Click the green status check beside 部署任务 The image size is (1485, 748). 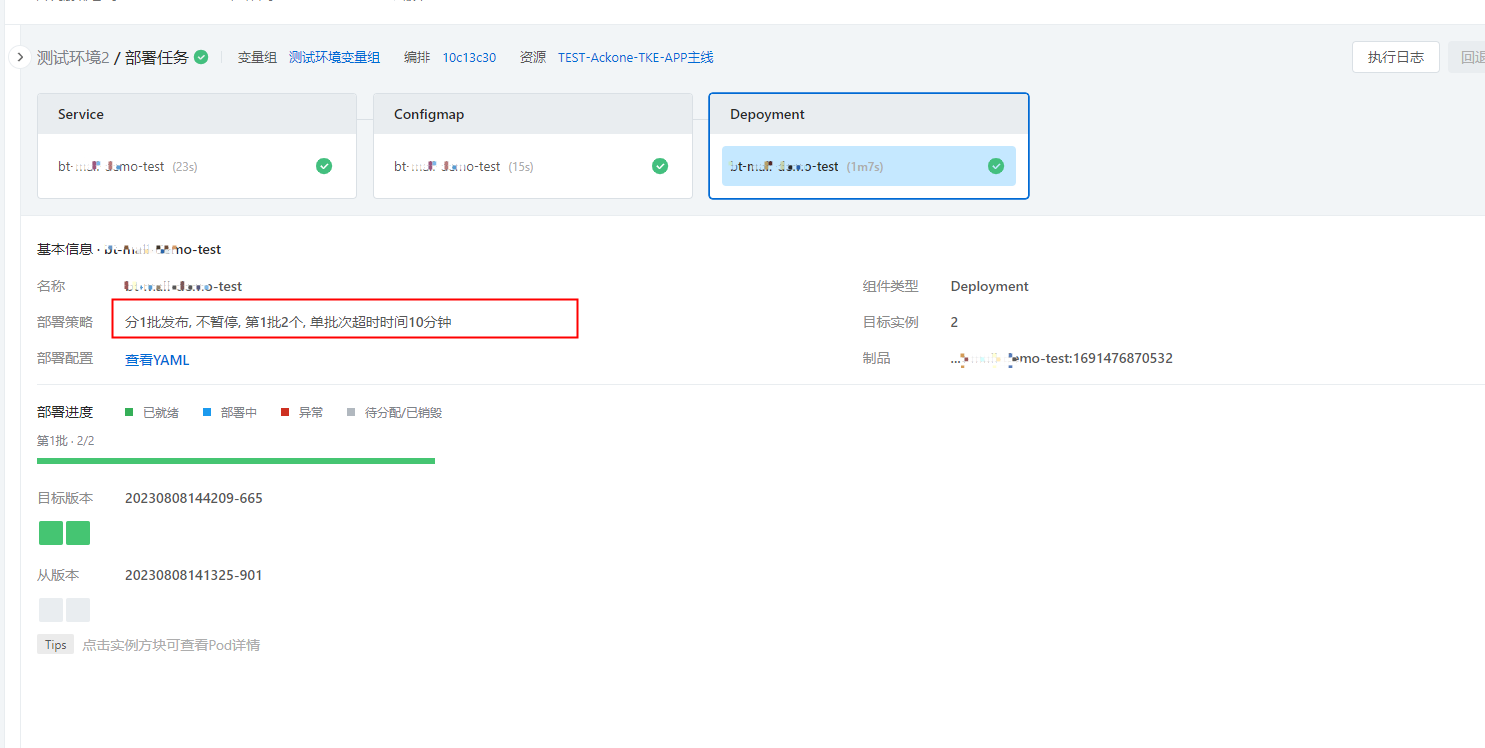[x=201, y=57]
